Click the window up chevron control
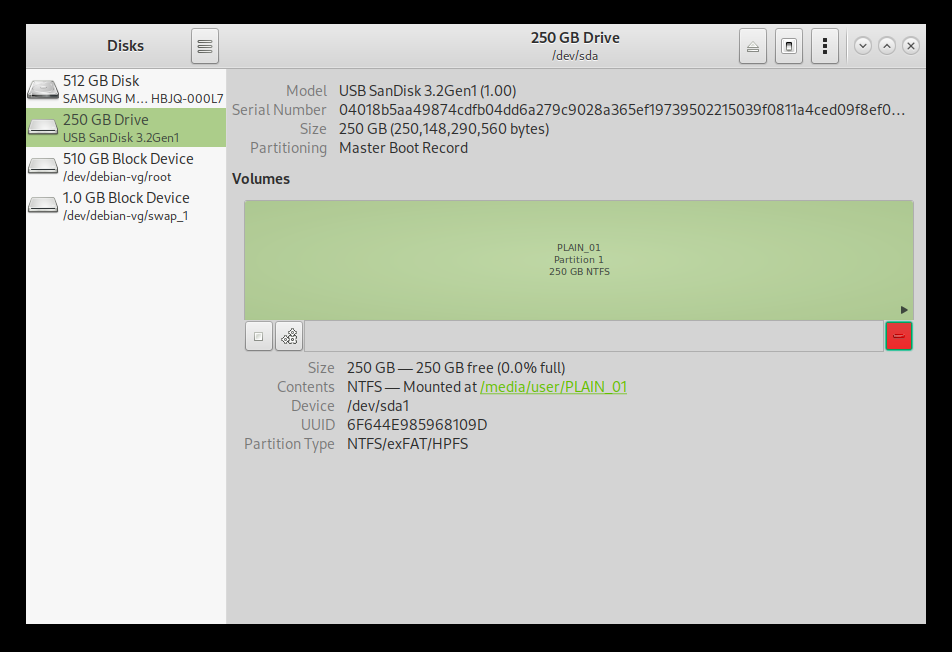This screenshot has width=952, height=652. click(887, 46)
